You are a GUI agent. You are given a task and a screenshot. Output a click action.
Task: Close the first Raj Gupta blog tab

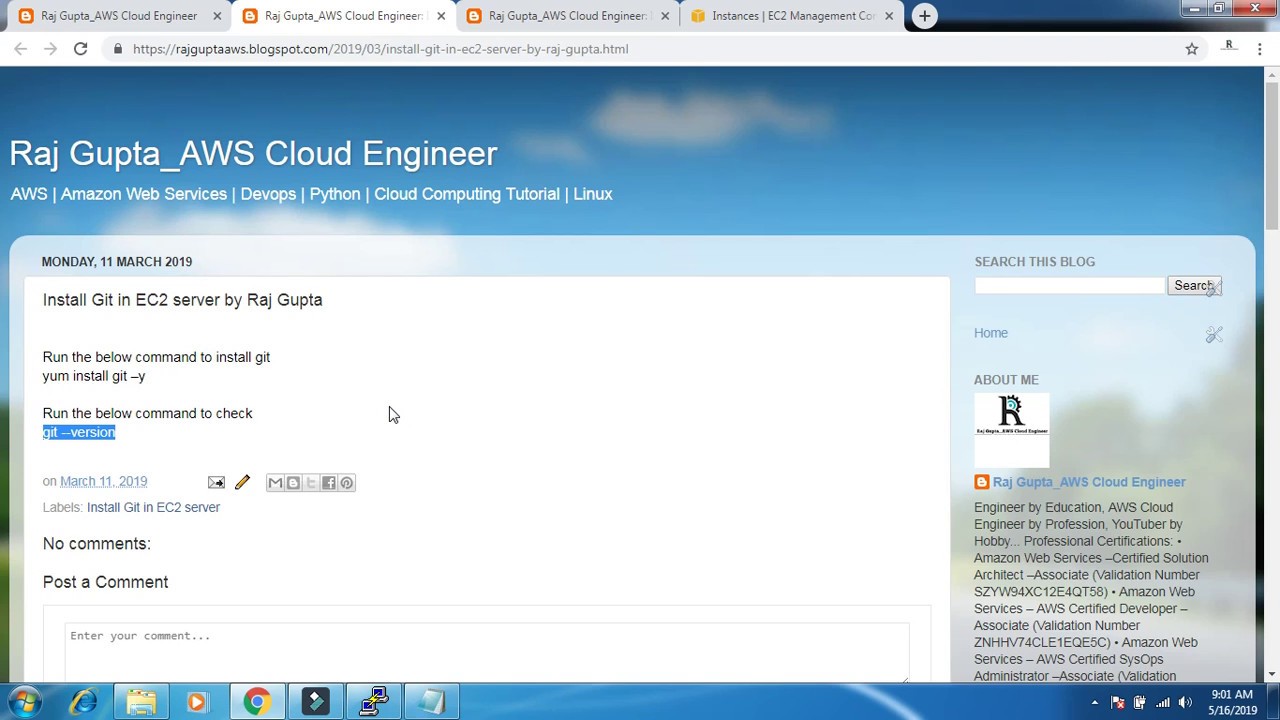(x=217, y=16)
